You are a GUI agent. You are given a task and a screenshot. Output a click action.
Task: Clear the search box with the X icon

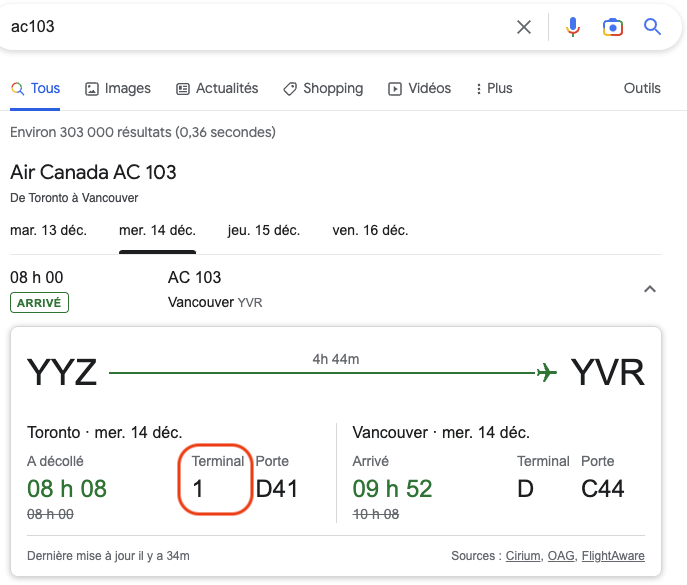[523, 27]
